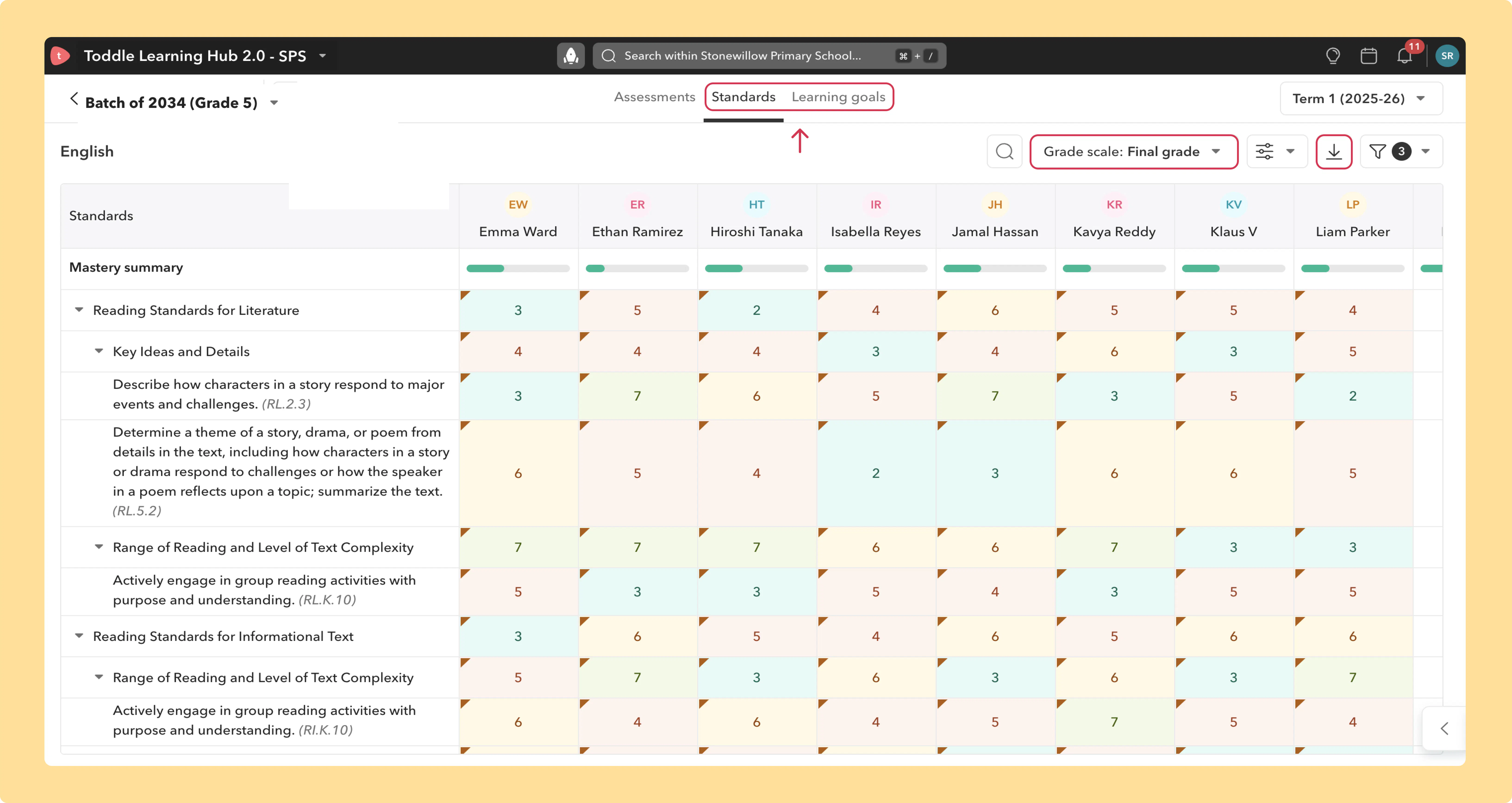
Task: Open student Kavya Reddy's name
Action: point(1114,232)
